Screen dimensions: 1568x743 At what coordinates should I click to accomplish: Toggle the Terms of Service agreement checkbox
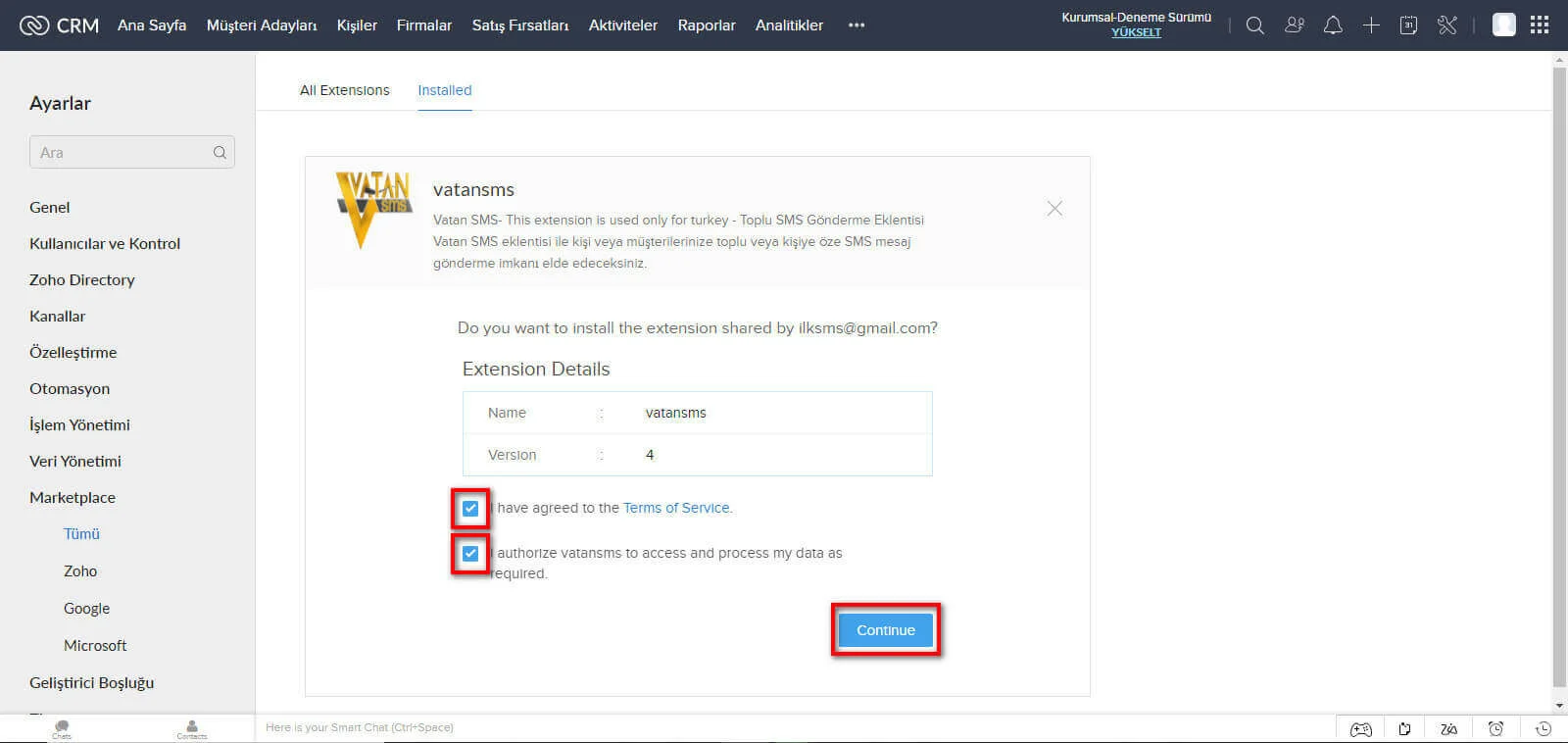point(470,508)
